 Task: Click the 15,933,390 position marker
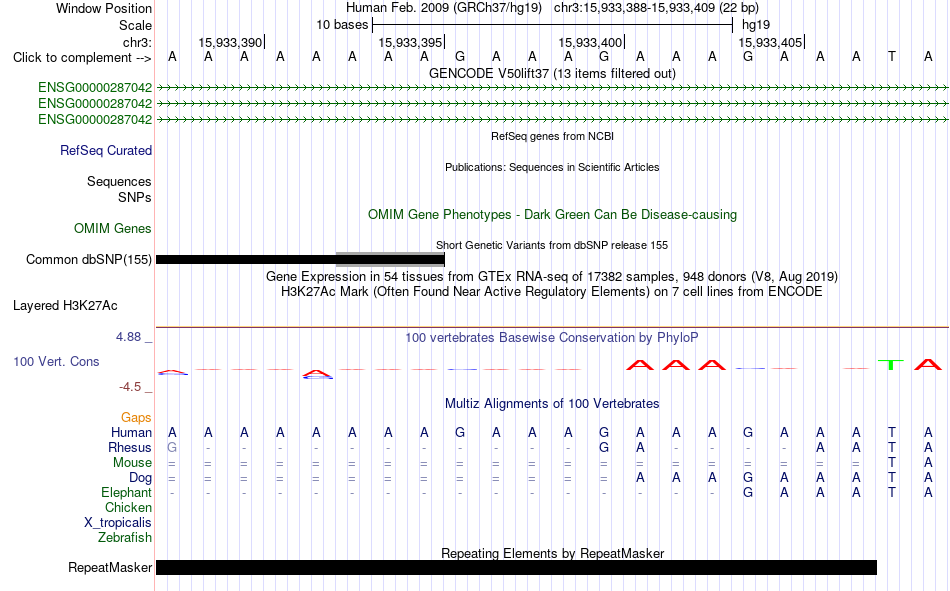(230, 42)
